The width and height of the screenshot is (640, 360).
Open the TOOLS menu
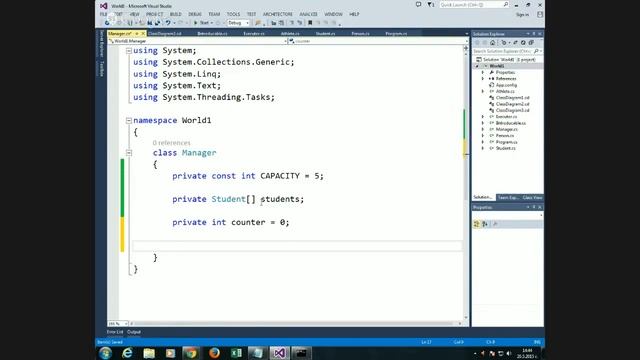click(233, 14)
